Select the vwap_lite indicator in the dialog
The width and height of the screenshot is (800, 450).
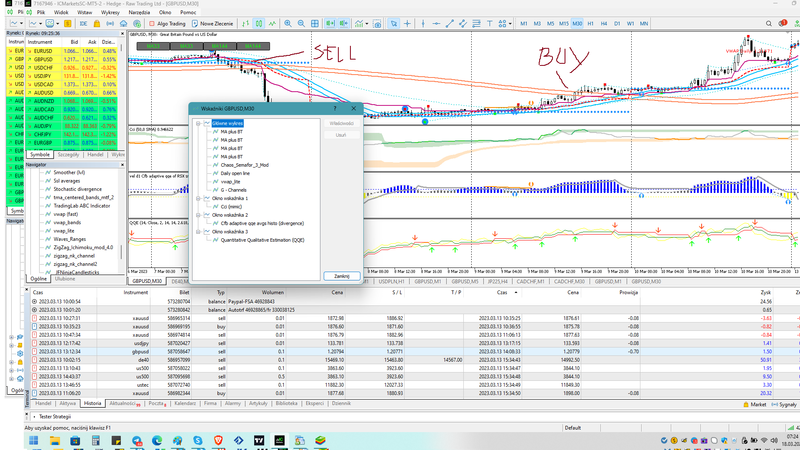(231, 182)
